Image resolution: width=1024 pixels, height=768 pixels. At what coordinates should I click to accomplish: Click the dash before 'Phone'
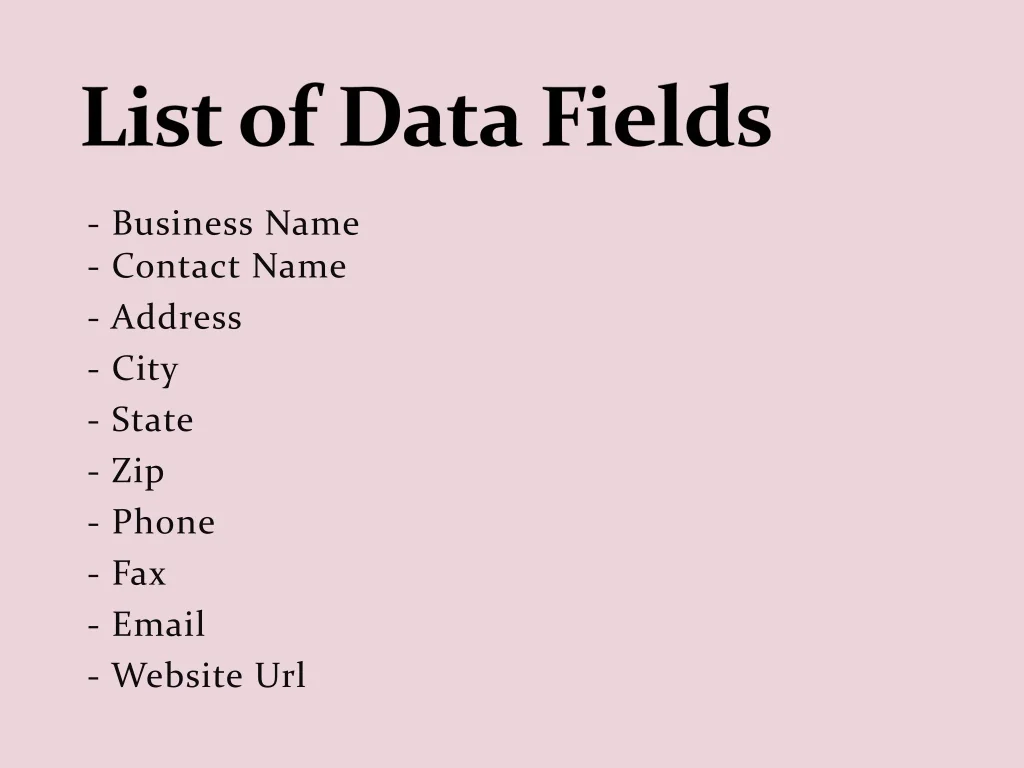pos(93,523)
